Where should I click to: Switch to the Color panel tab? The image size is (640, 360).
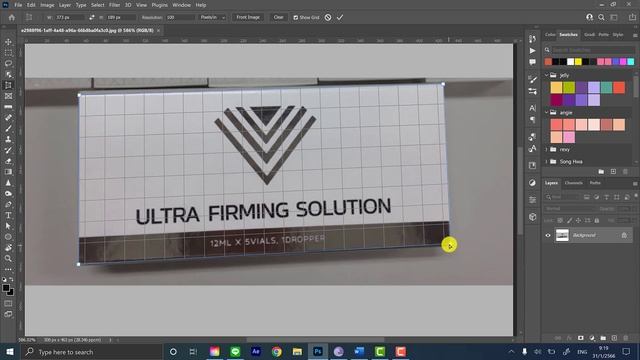(550, 35)
